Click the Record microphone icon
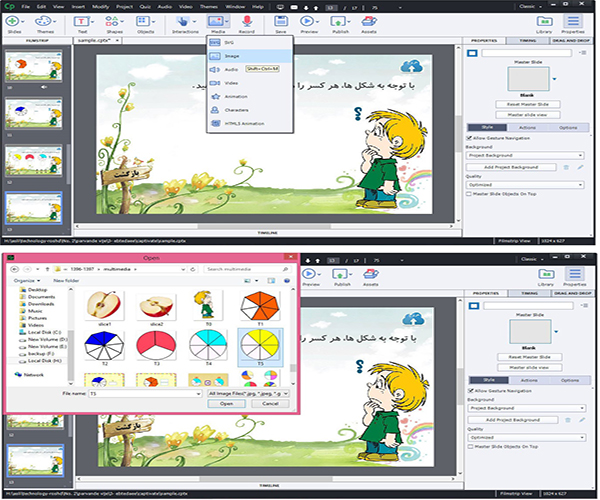This screenshot has width=600, height=500. 245,22
